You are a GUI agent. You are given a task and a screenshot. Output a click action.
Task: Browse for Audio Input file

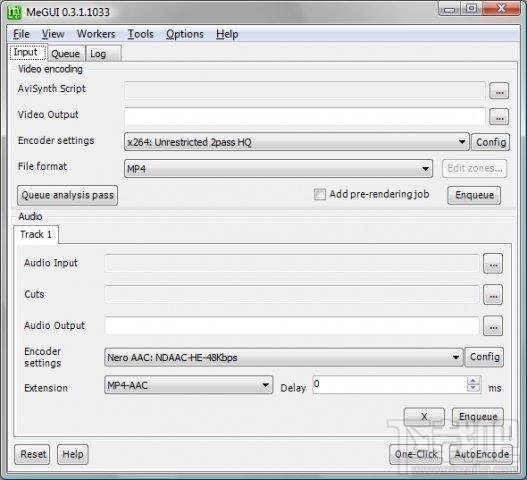point(493,264)
